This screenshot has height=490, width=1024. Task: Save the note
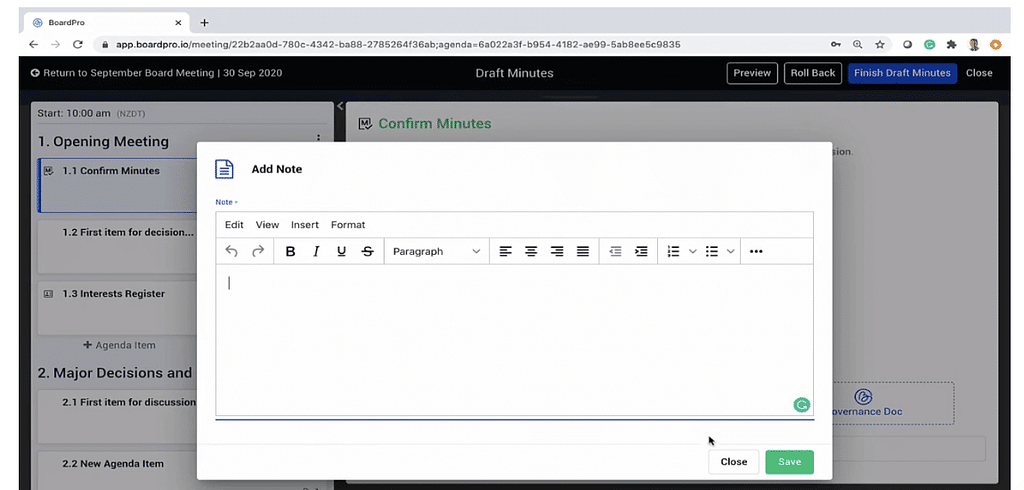(789, 462)
